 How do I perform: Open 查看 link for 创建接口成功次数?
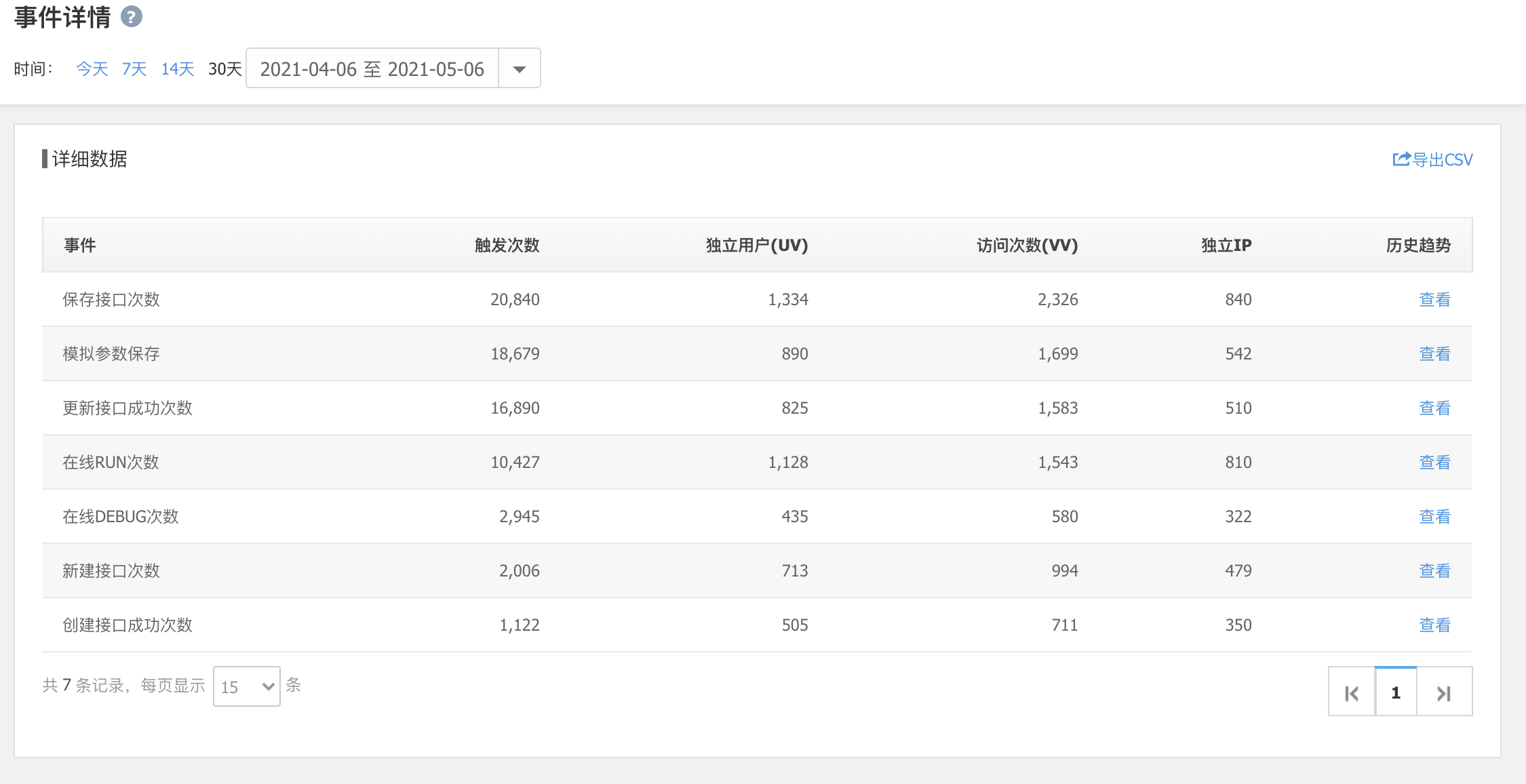(1434, 625)
